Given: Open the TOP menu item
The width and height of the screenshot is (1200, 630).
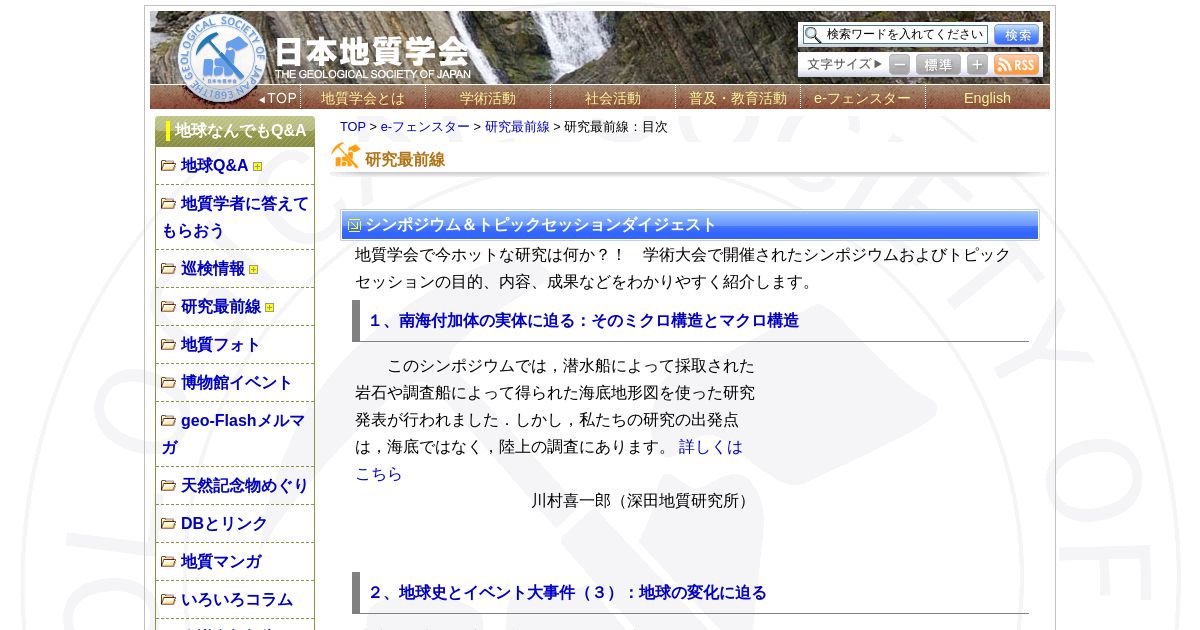Looking at the screenshot, I should point(278,98).
